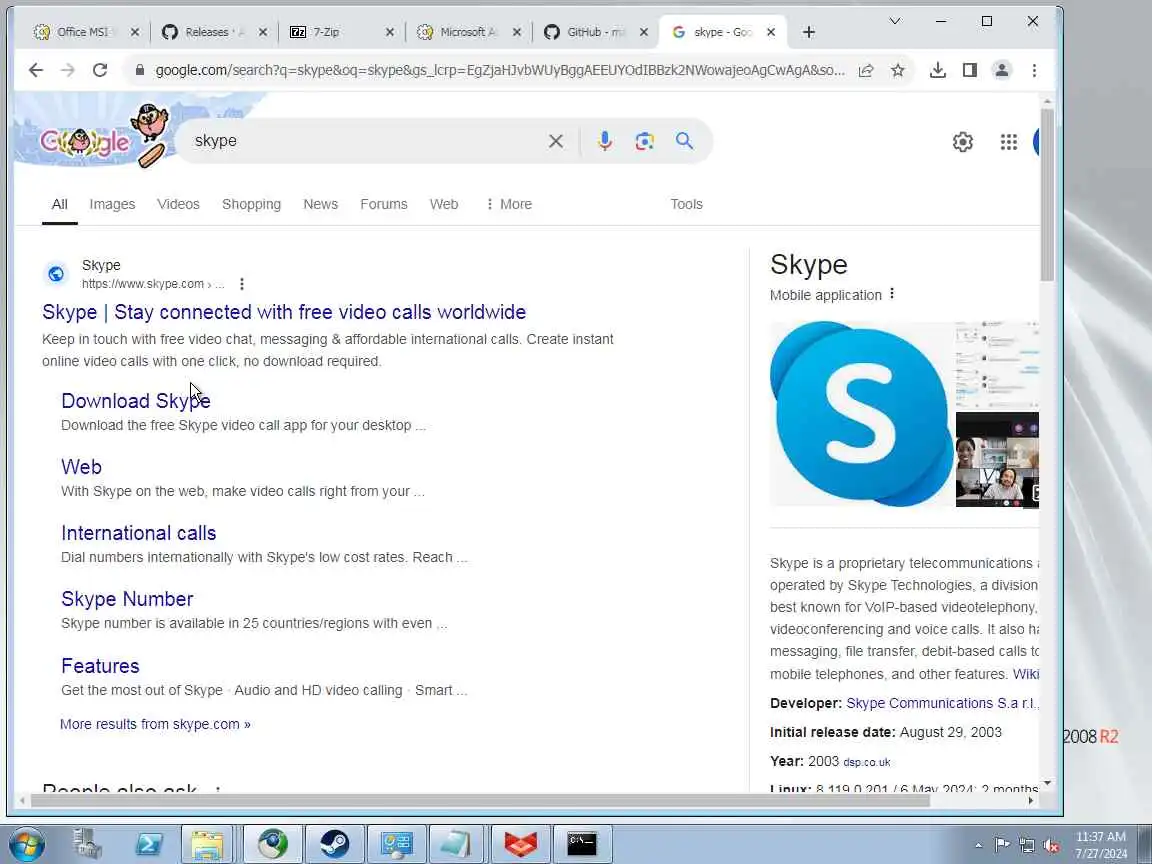Select the News search filter
1152x864 pixels.
click(x=320, y=204)
